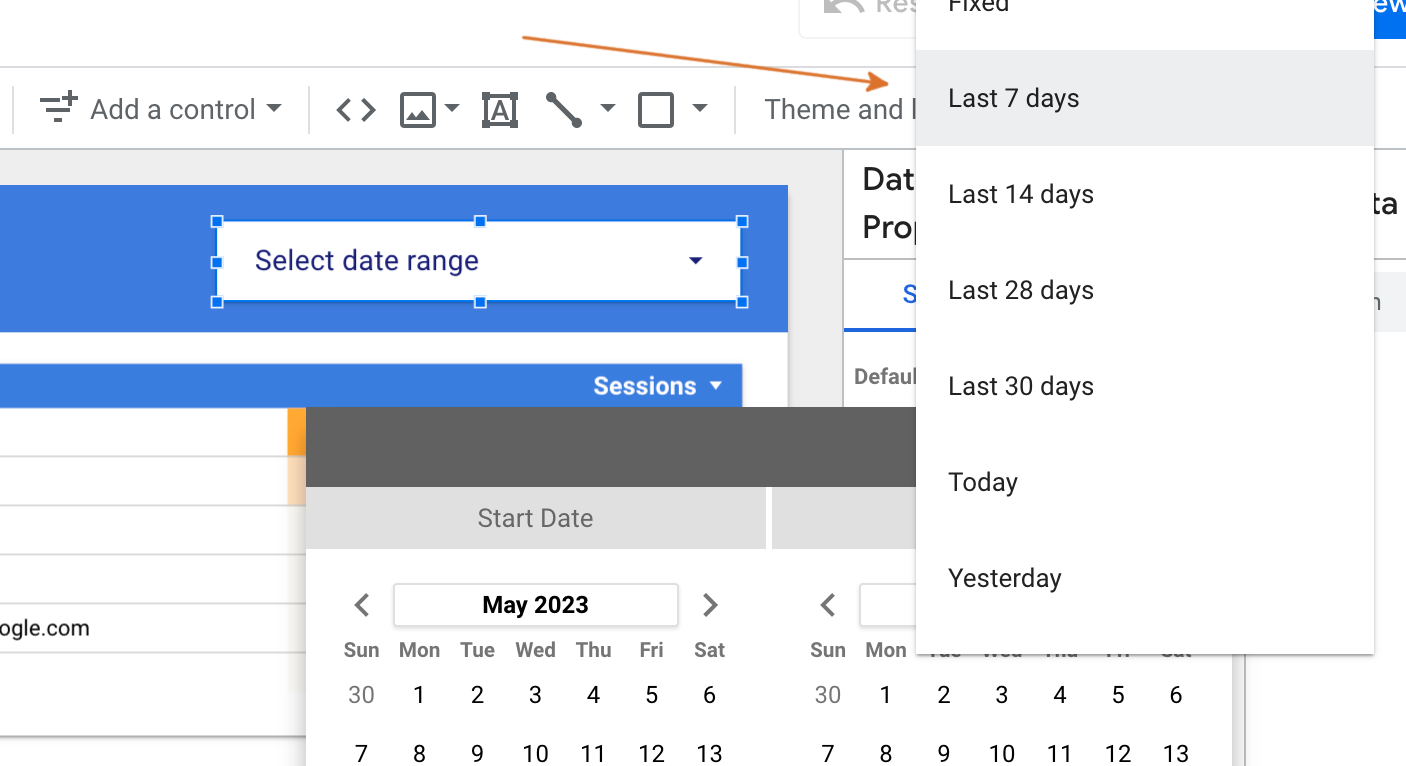Open the image dropdown arrow
Image resolution: width=1406 pixels, height=766 pixels.
[x=452, y=108]
